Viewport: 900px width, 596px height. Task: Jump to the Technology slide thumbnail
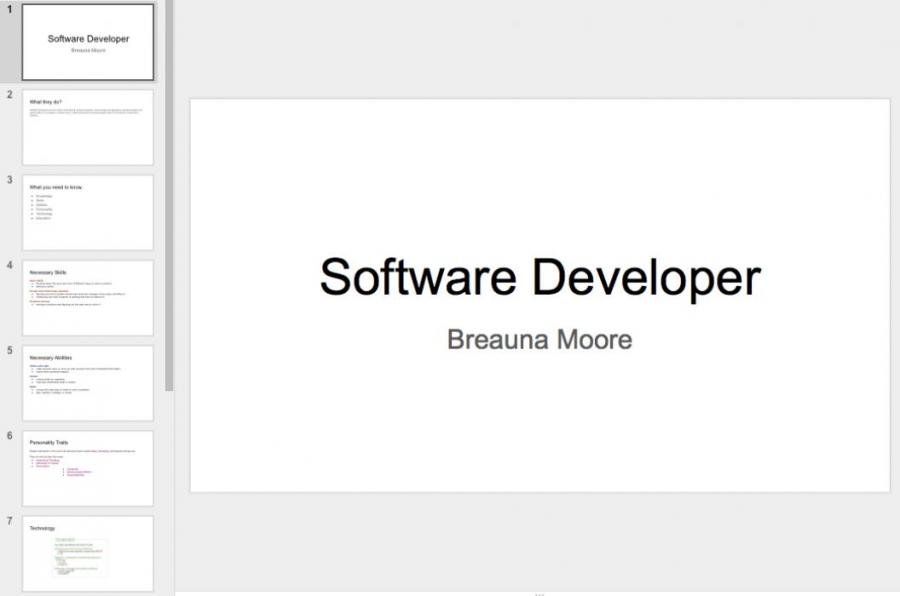click(88, 553)
